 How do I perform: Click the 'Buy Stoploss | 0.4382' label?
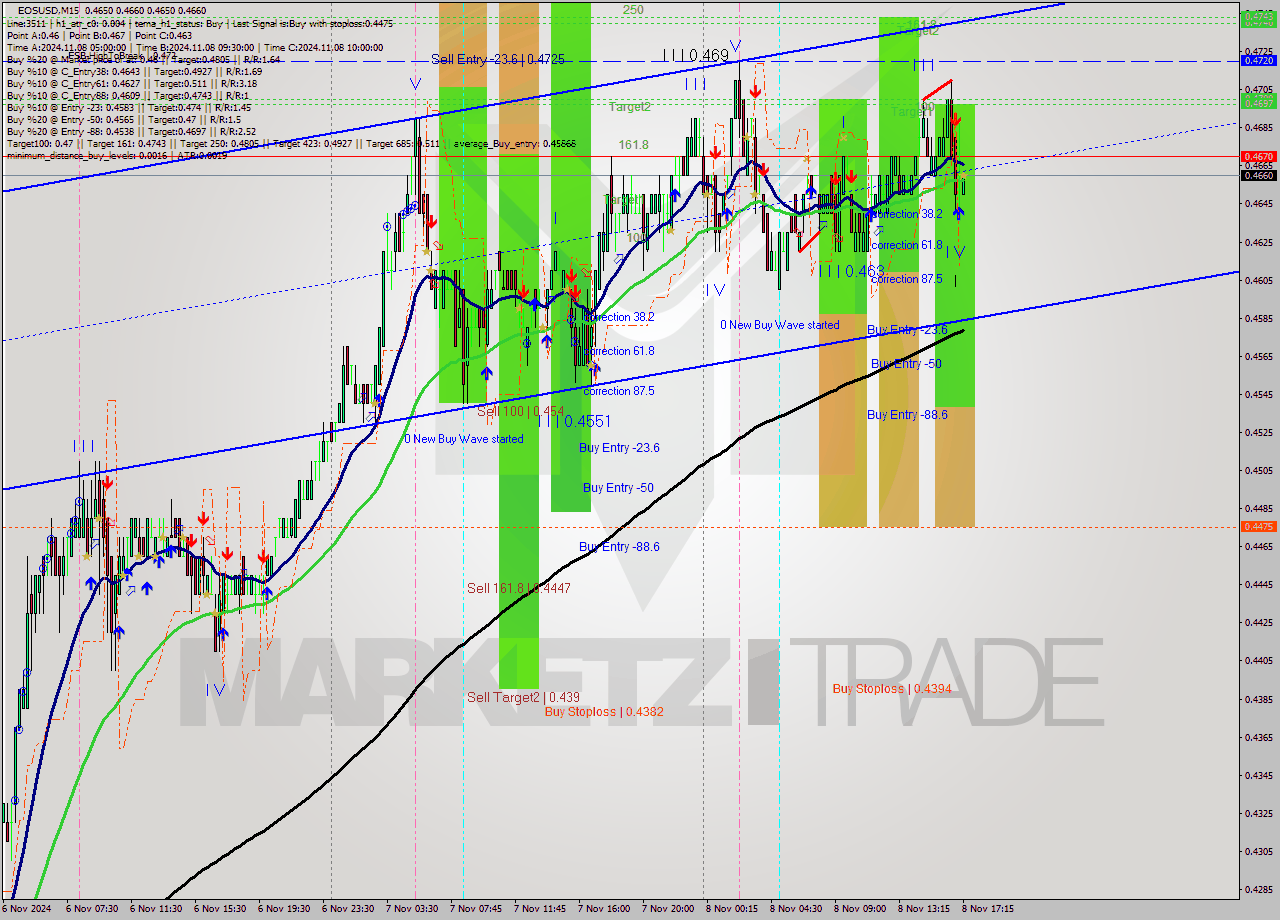604,712
